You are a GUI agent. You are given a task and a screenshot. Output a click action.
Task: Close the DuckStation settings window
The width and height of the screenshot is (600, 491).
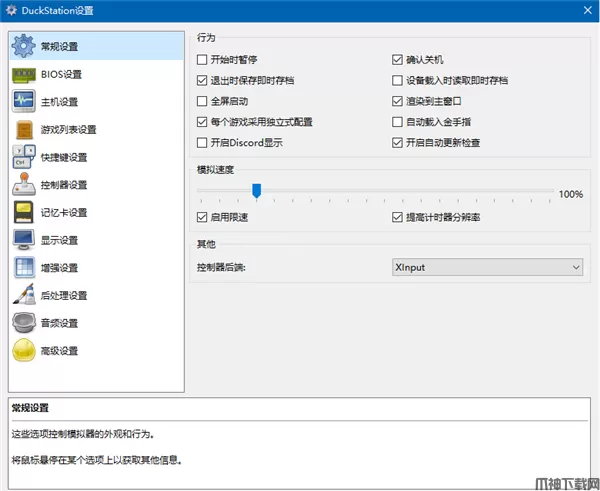click(588, 10)
